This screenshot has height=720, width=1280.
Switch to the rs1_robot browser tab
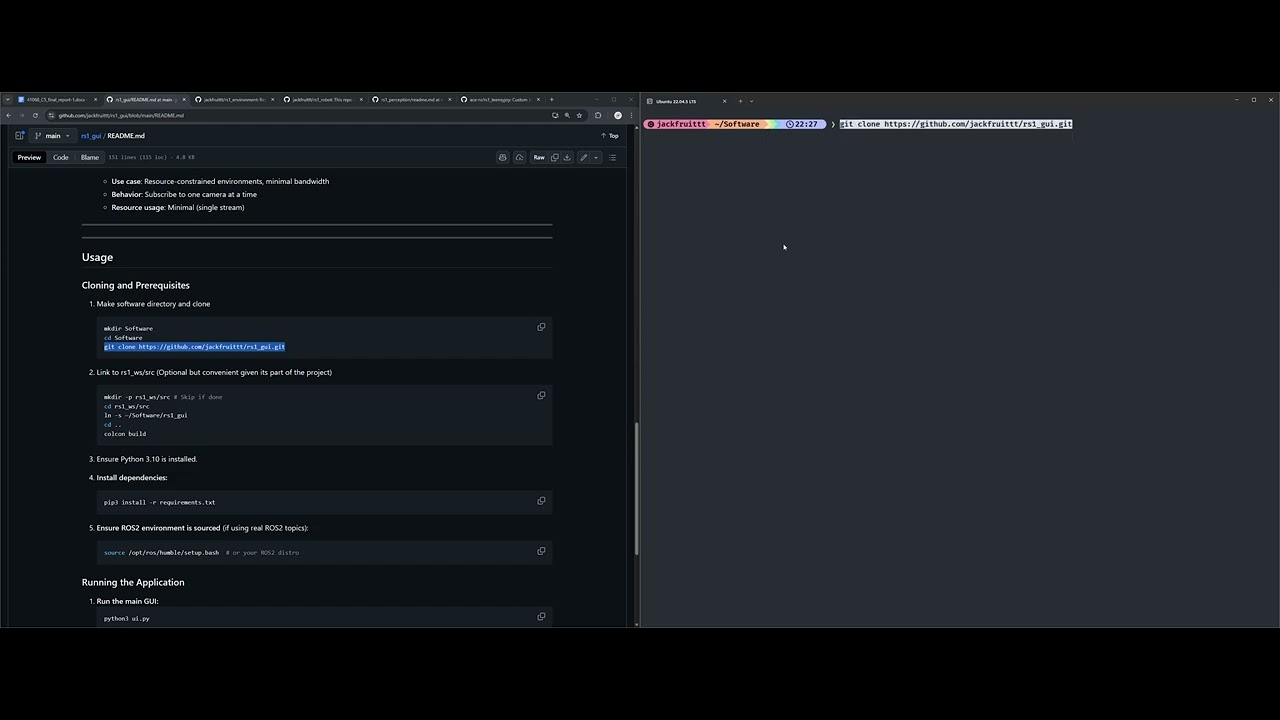click(x=322, y=99)
